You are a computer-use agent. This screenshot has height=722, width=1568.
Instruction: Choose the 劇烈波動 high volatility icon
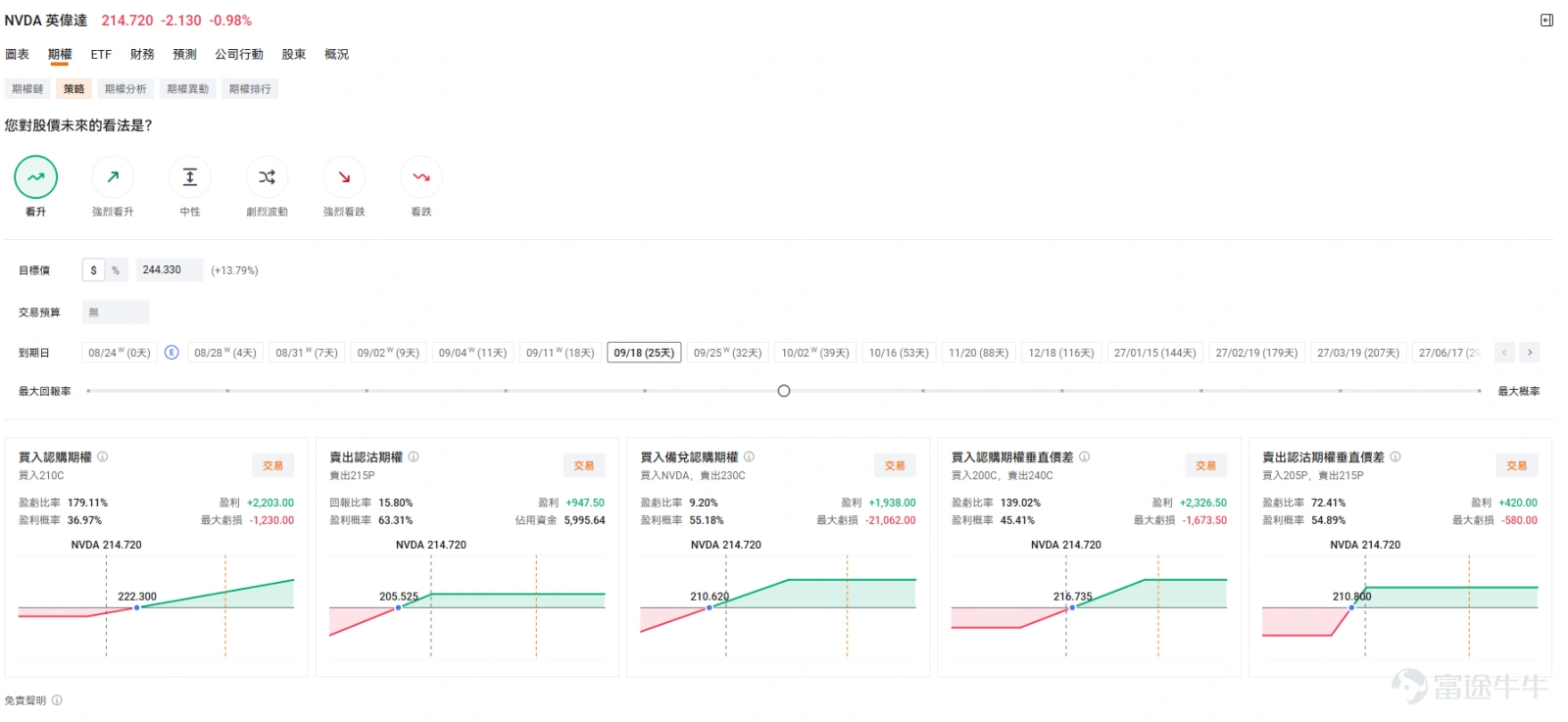(x=267, y=177)
